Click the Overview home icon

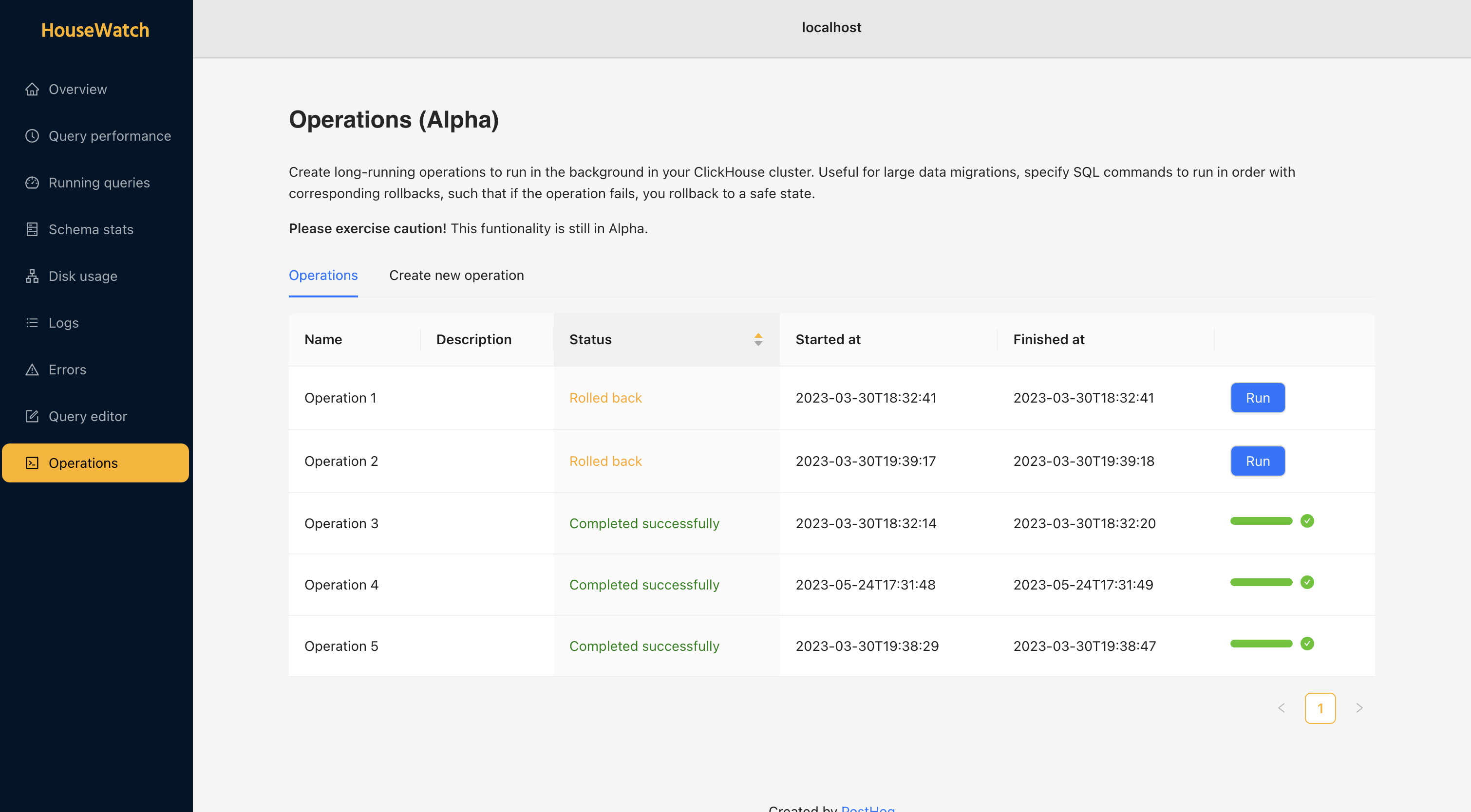tap(32, 89)
